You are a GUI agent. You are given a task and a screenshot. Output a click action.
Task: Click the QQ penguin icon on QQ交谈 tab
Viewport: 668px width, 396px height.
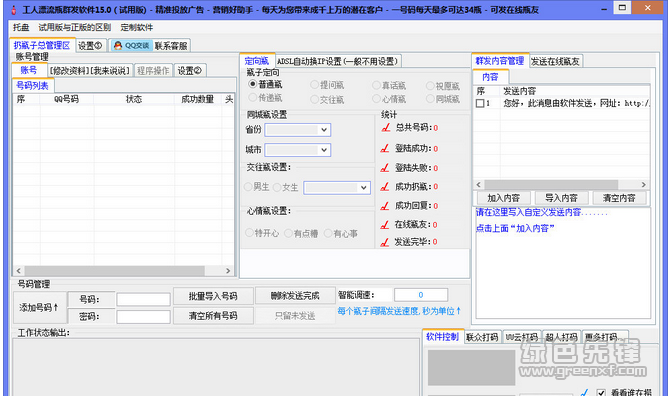pyautogui.click(x=118, y=45)
